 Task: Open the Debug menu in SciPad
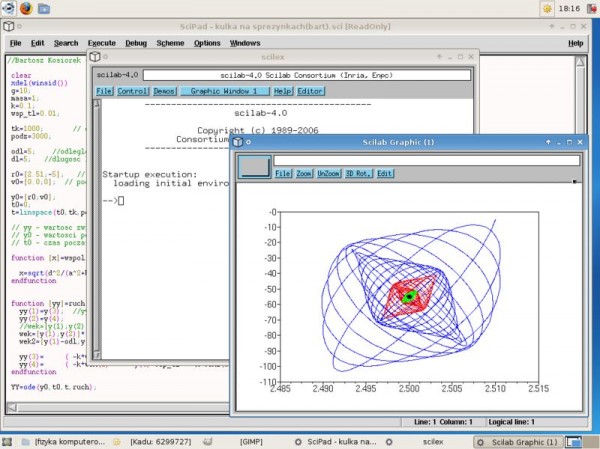click(x=136, y=44)
